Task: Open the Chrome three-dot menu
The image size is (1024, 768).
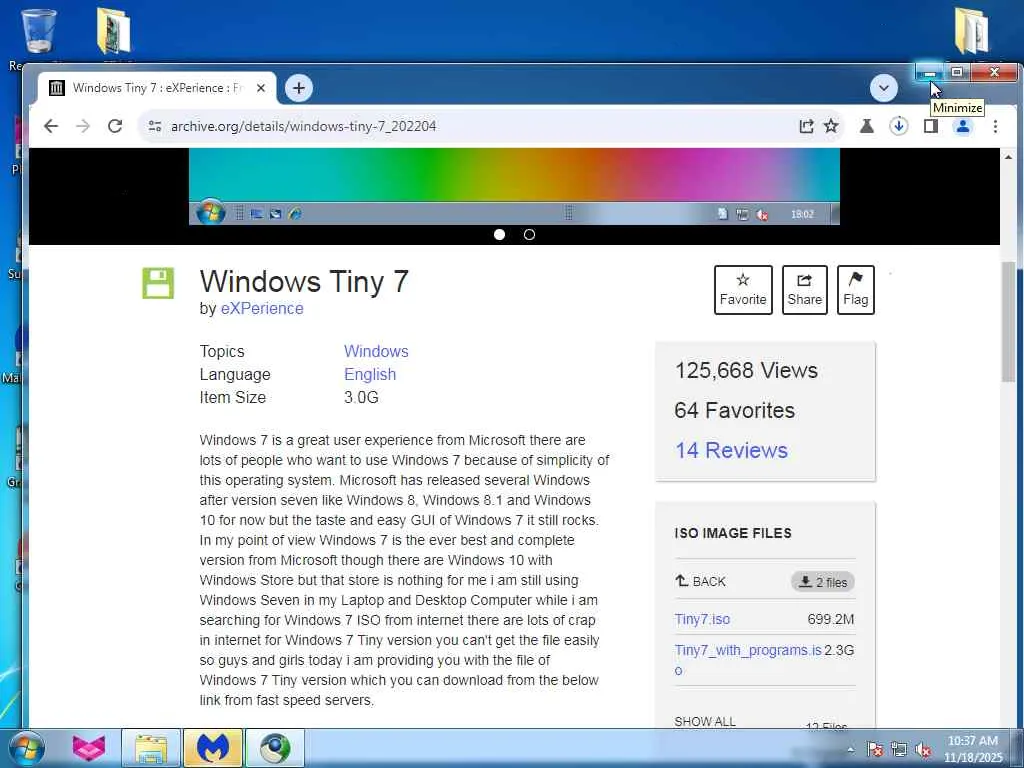Action: point(995,126)
